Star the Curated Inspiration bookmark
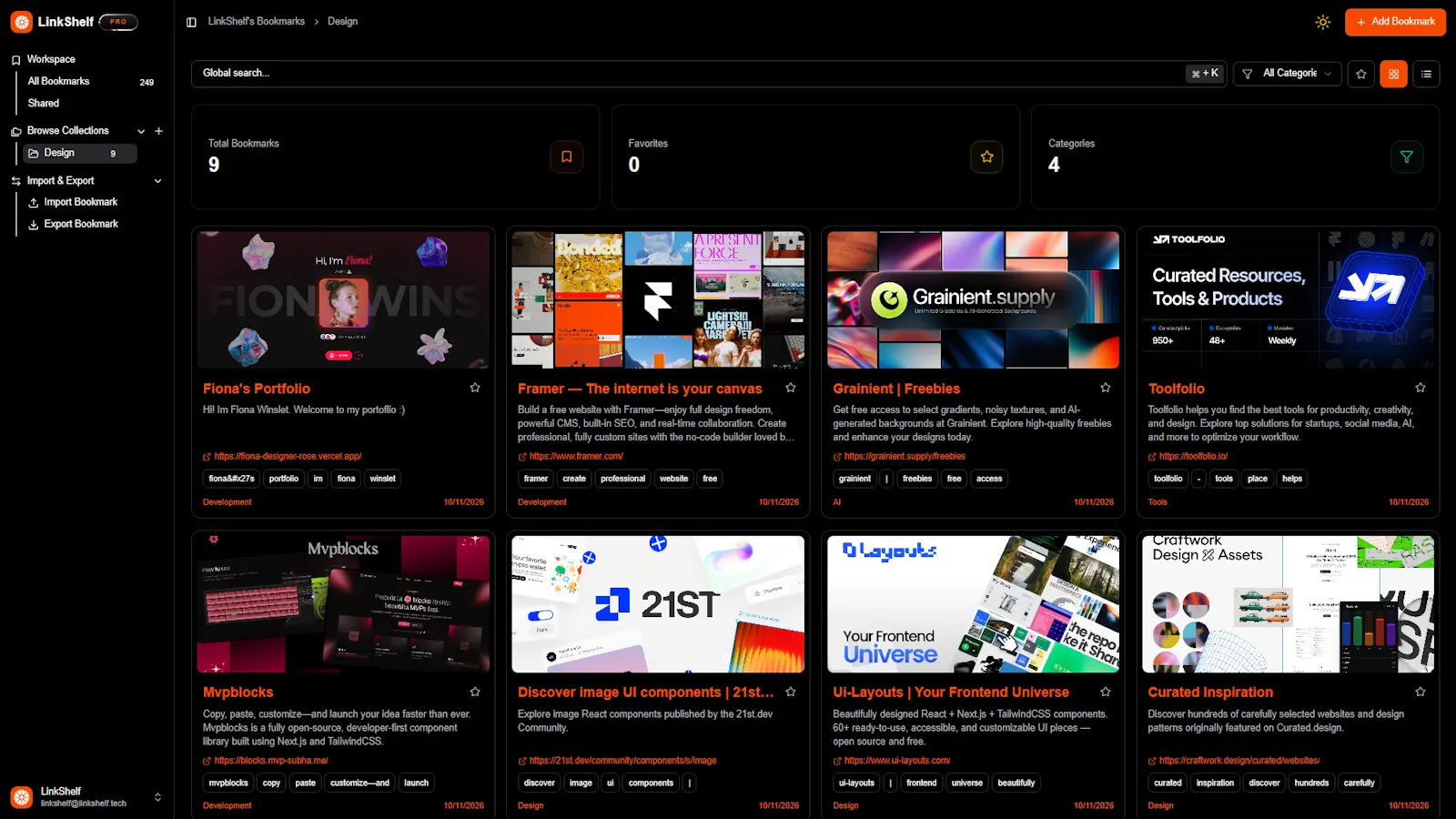The width and height of the screenshot is (1456, 819). [x=1421, y=692]
